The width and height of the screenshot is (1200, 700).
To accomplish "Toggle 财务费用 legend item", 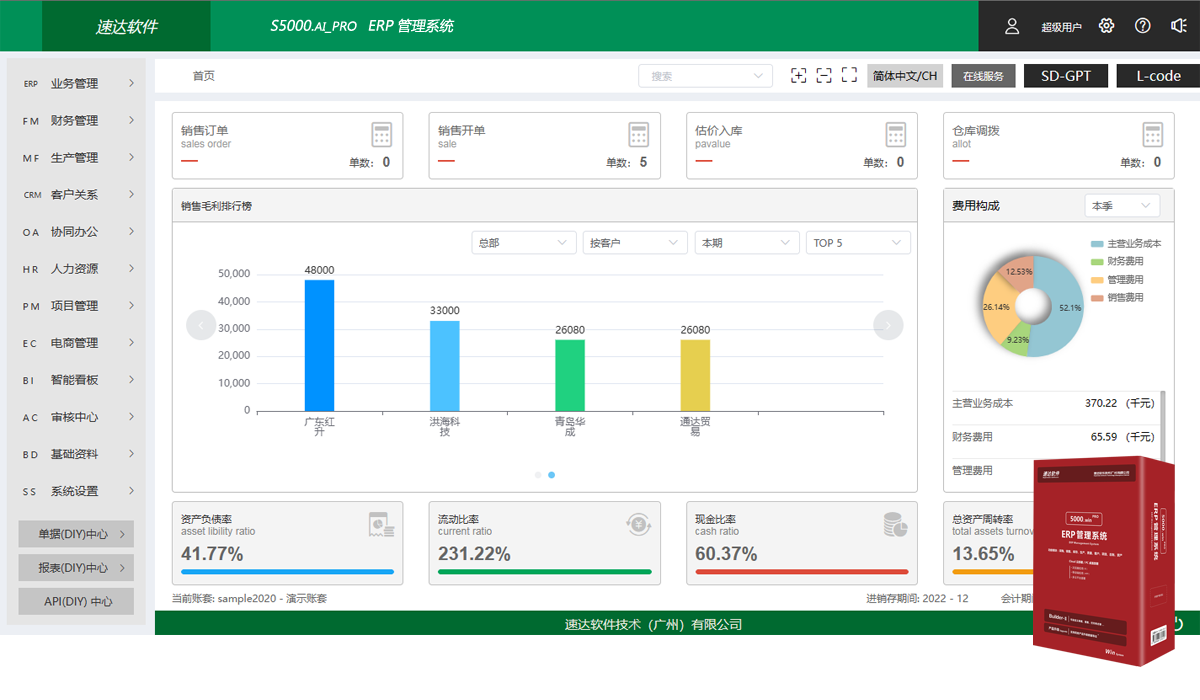I will [x=1117, y=262].
